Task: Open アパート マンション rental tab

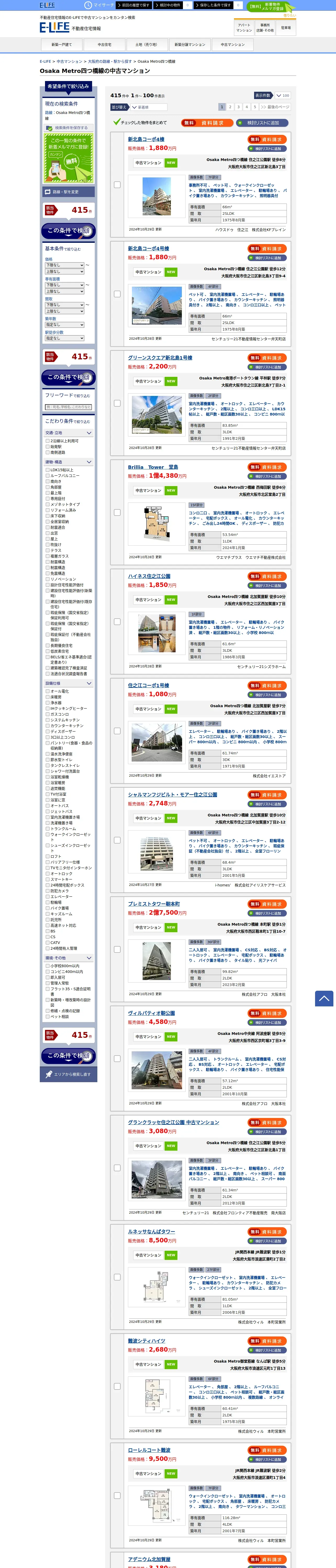Action: coord(244,28)
